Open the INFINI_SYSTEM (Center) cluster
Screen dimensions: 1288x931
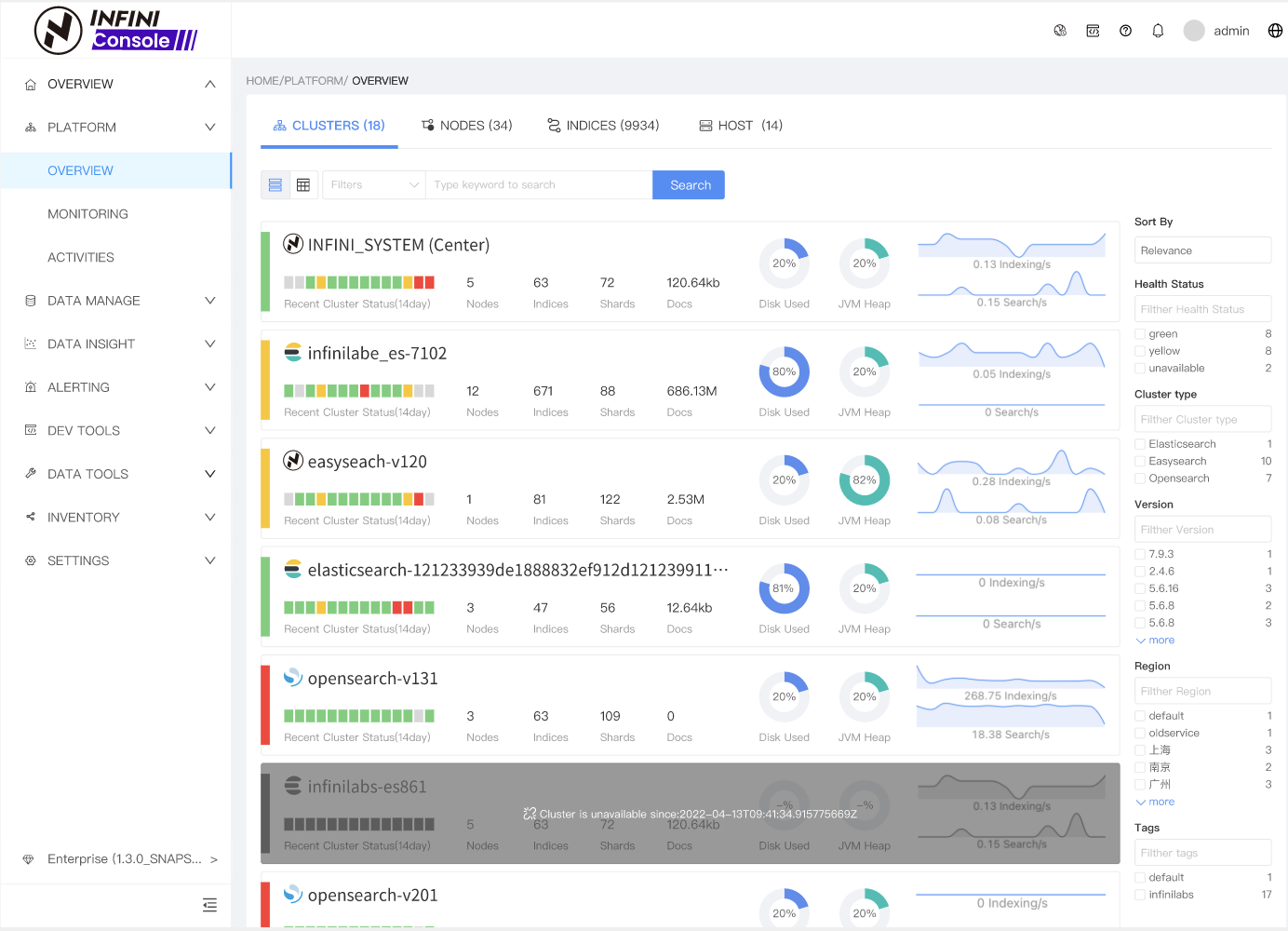398,245
